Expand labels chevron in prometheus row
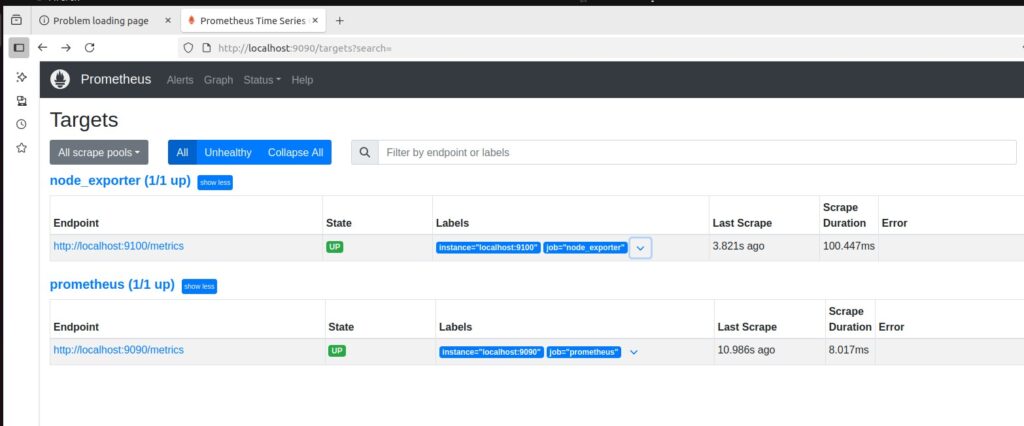Viewport: 1024px width, 426px height. tap(633, 352)
